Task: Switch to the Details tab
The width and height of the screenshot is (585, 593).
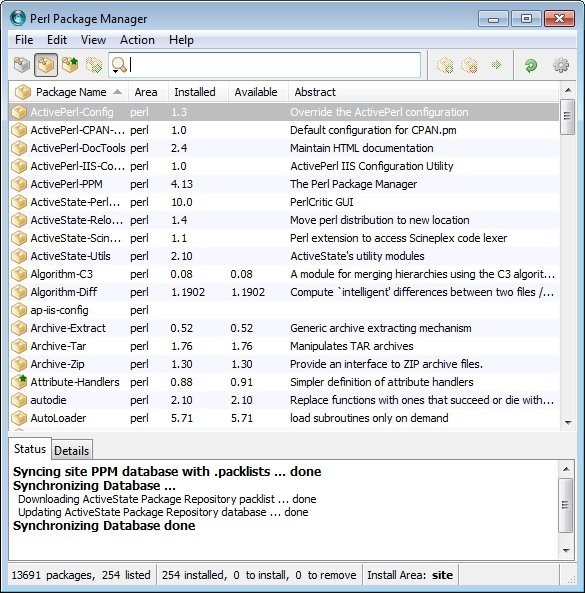Action: pos(71,450)
